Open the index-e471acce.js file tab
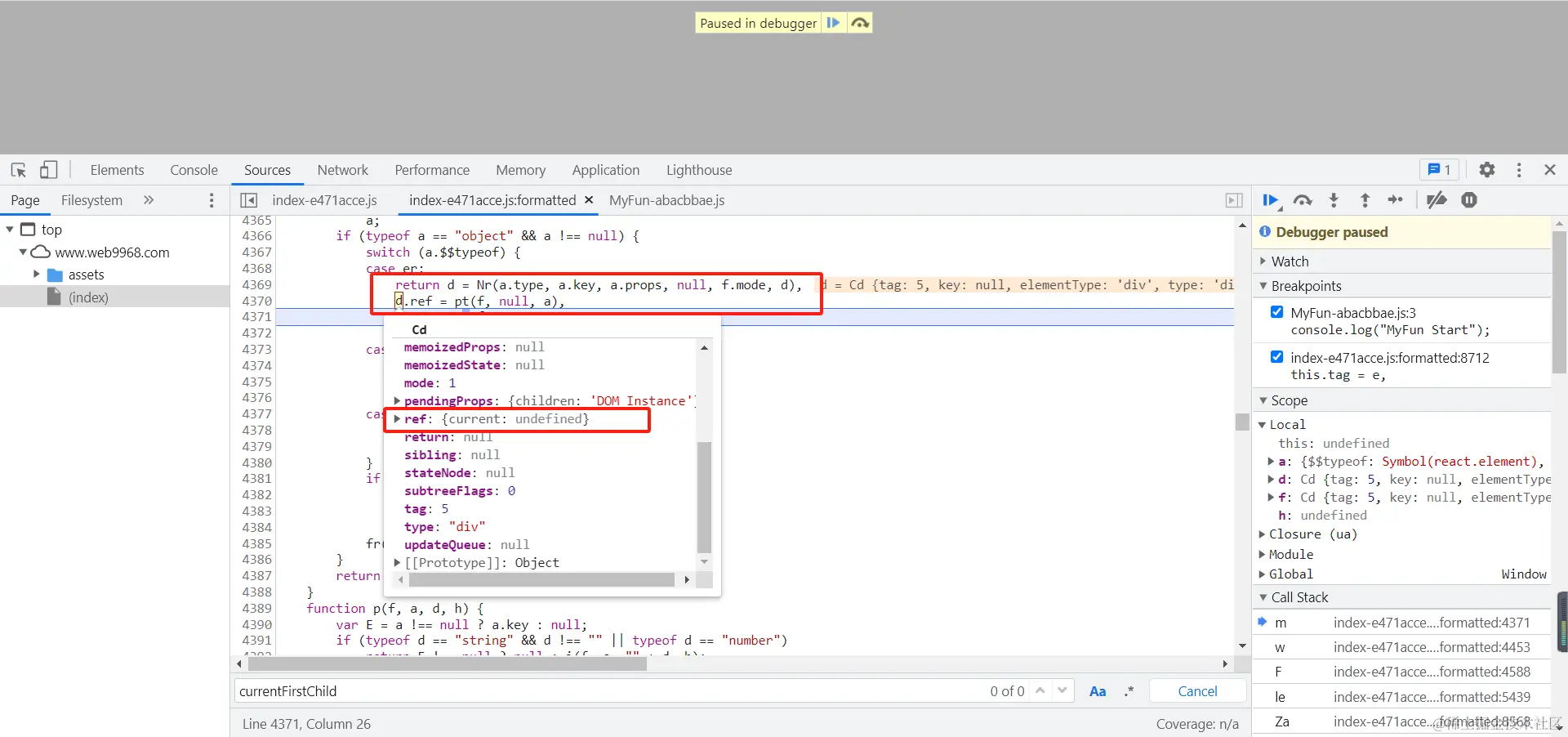 point(324,200)
